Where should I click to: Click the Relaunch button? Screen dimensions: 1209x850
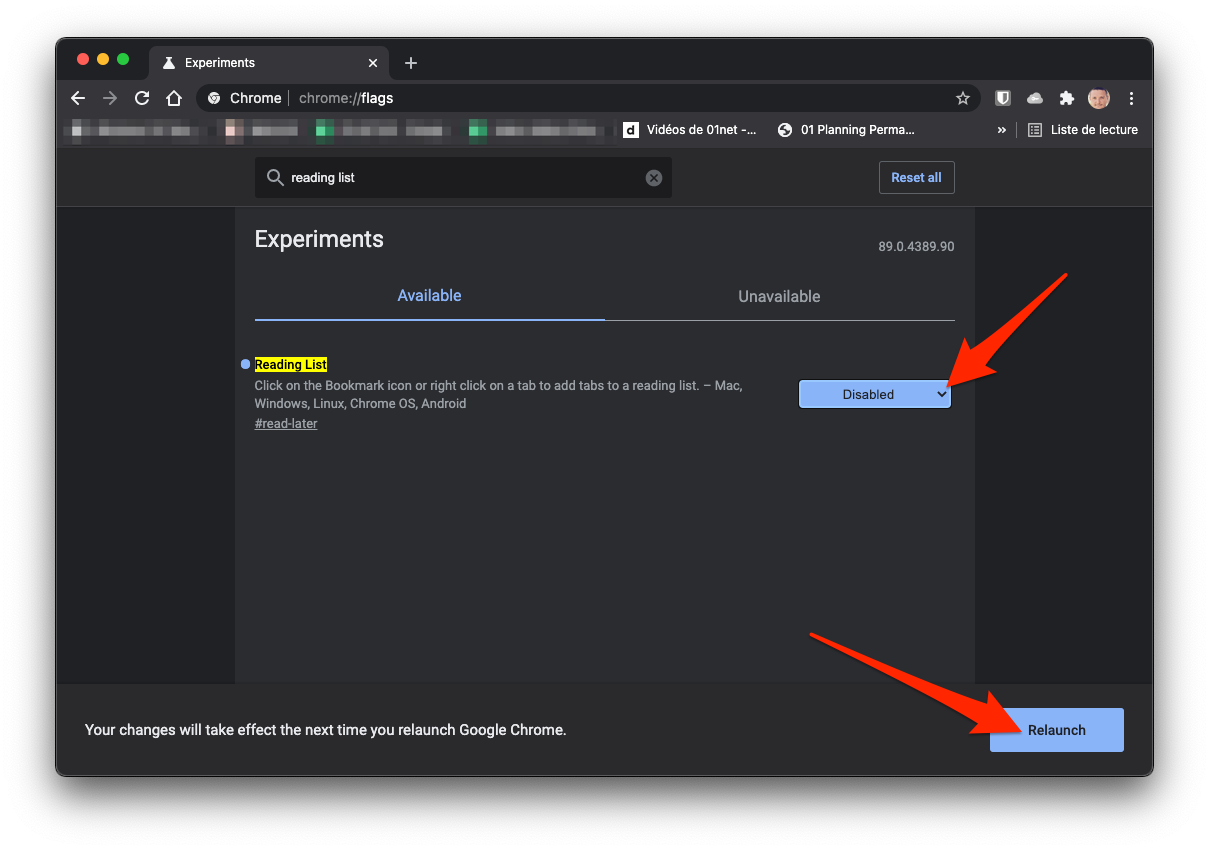tap(1057, 730)
